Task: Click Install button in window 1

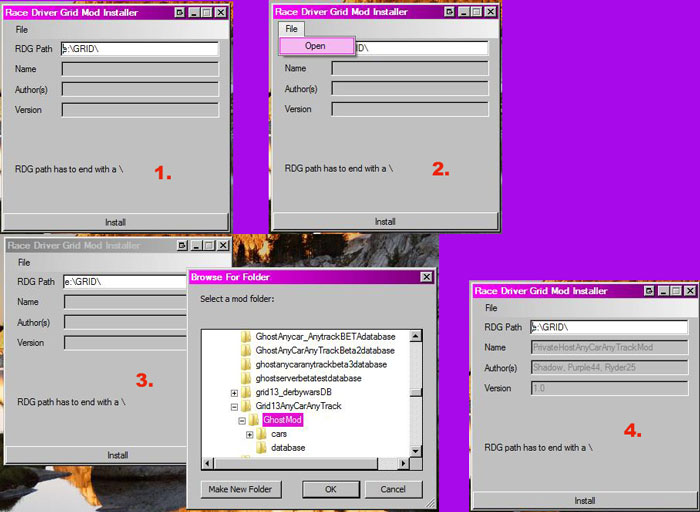Action: click(x=115, y=222)
